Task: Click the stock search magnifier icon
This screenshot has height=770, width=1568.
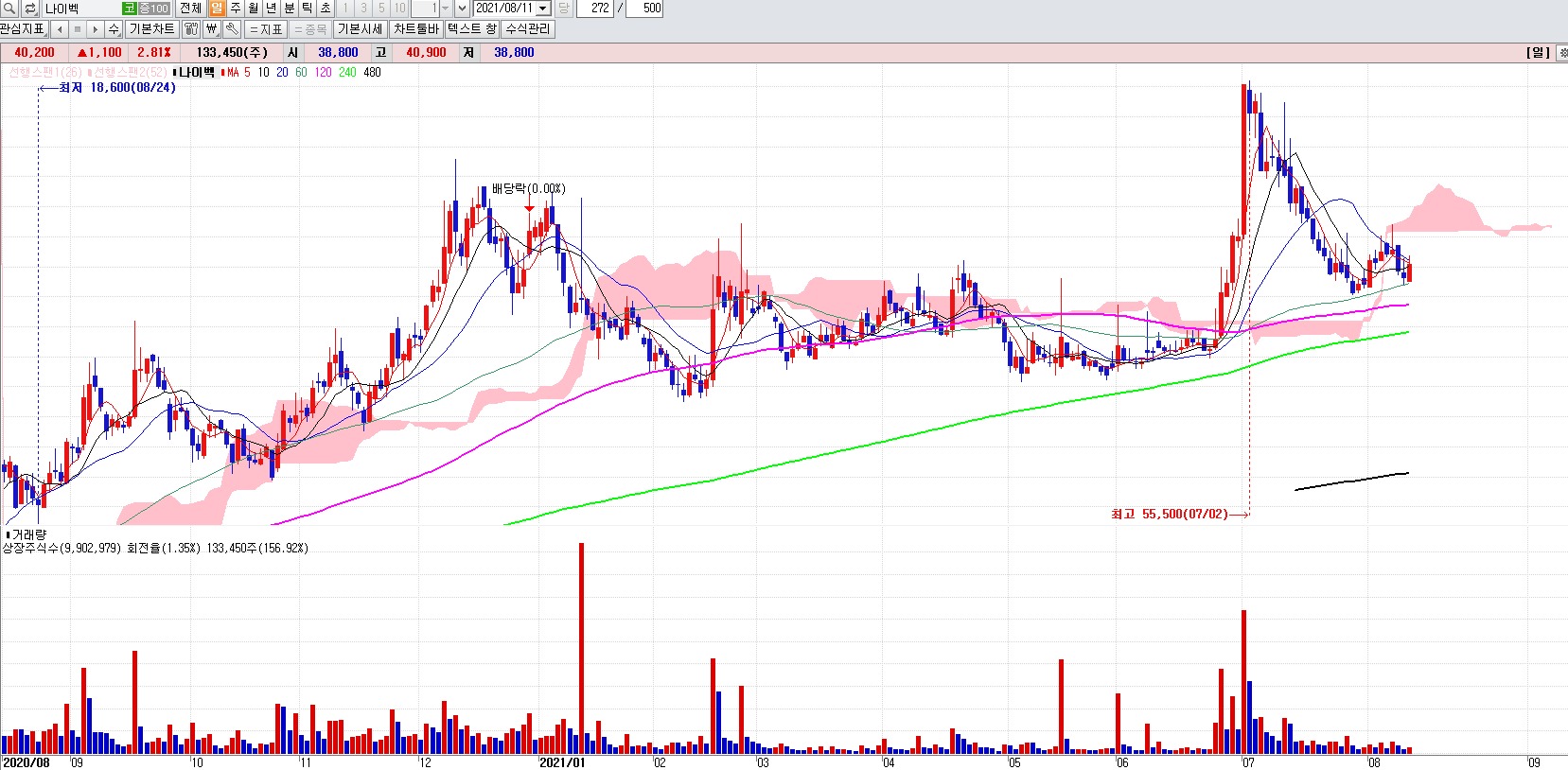Action: point(9,8)
